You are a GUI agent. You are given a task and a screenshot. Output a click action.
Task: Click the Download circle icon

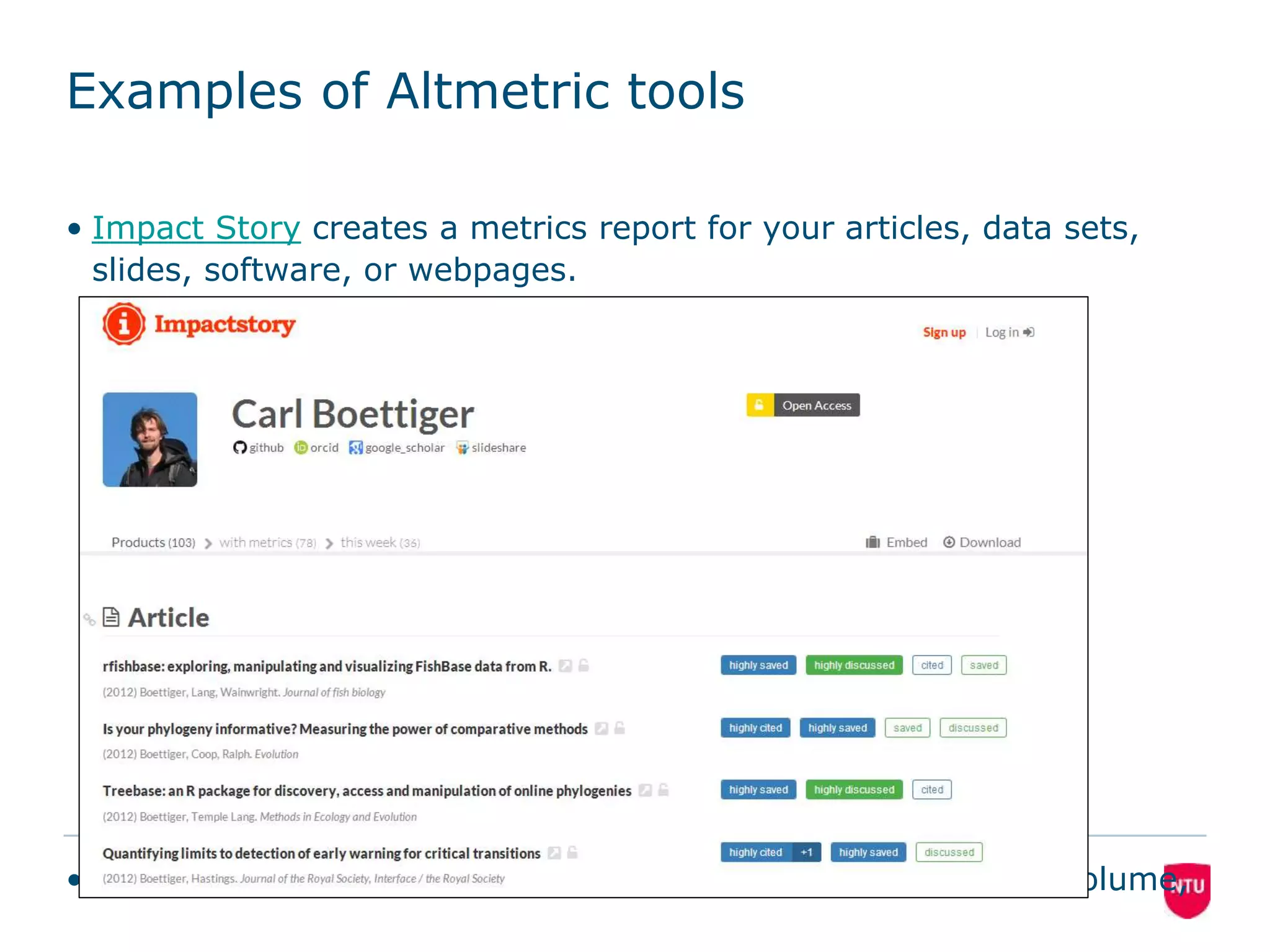coord(949,542)
